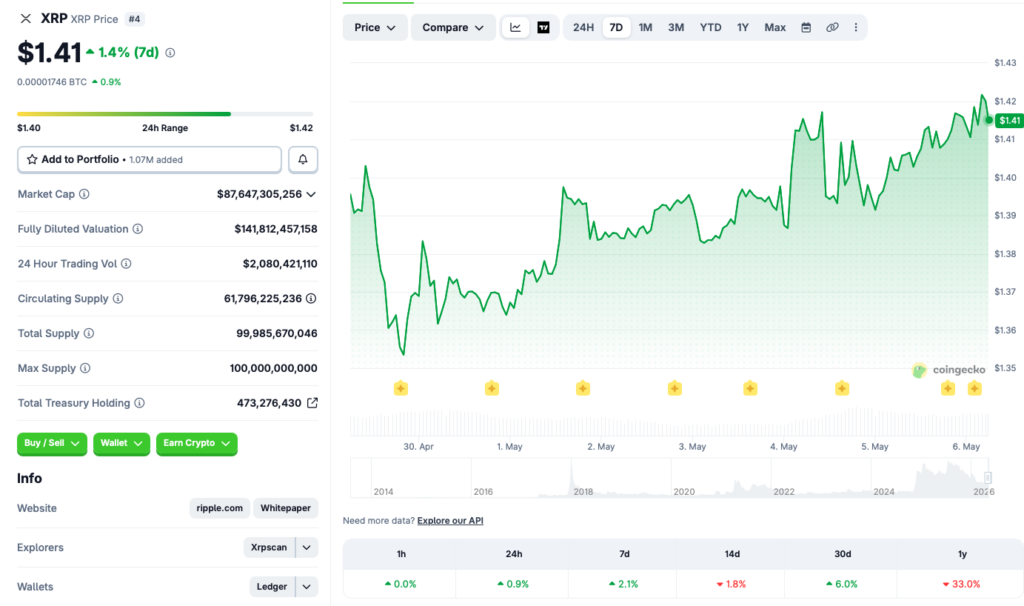The height and width of the screenshot is (606, 1024).
Task: Click Circulating Supply label info icon
Action: [x=118, y=298]
